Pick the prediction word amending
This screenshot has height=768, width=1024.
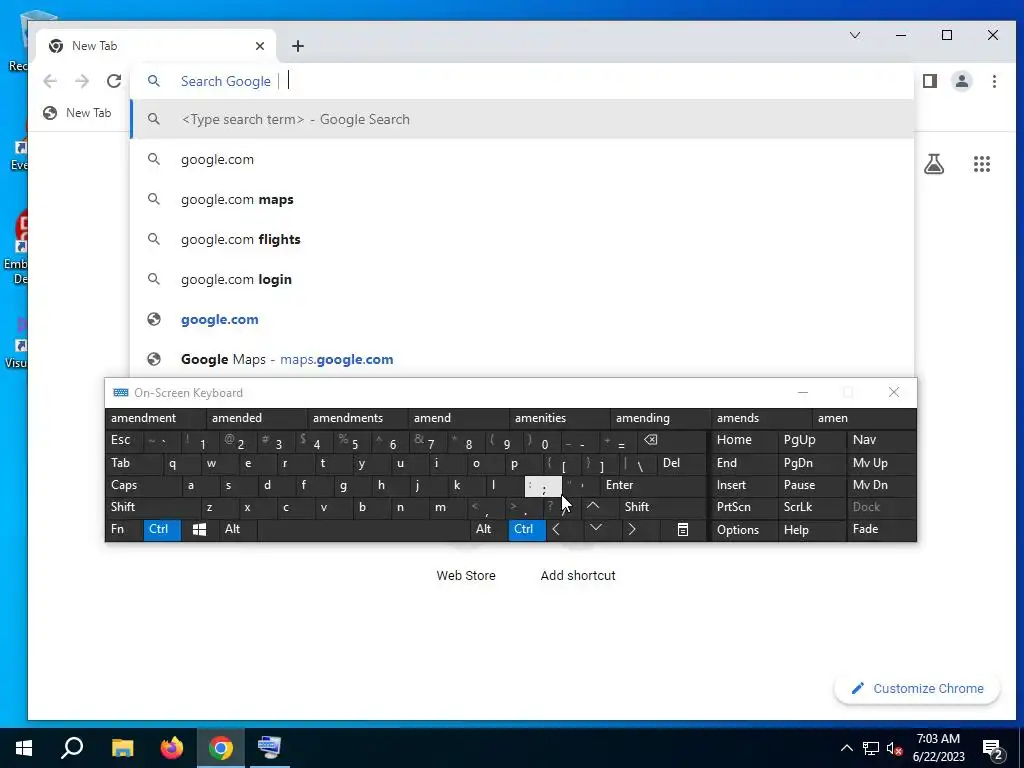[660, 418]
